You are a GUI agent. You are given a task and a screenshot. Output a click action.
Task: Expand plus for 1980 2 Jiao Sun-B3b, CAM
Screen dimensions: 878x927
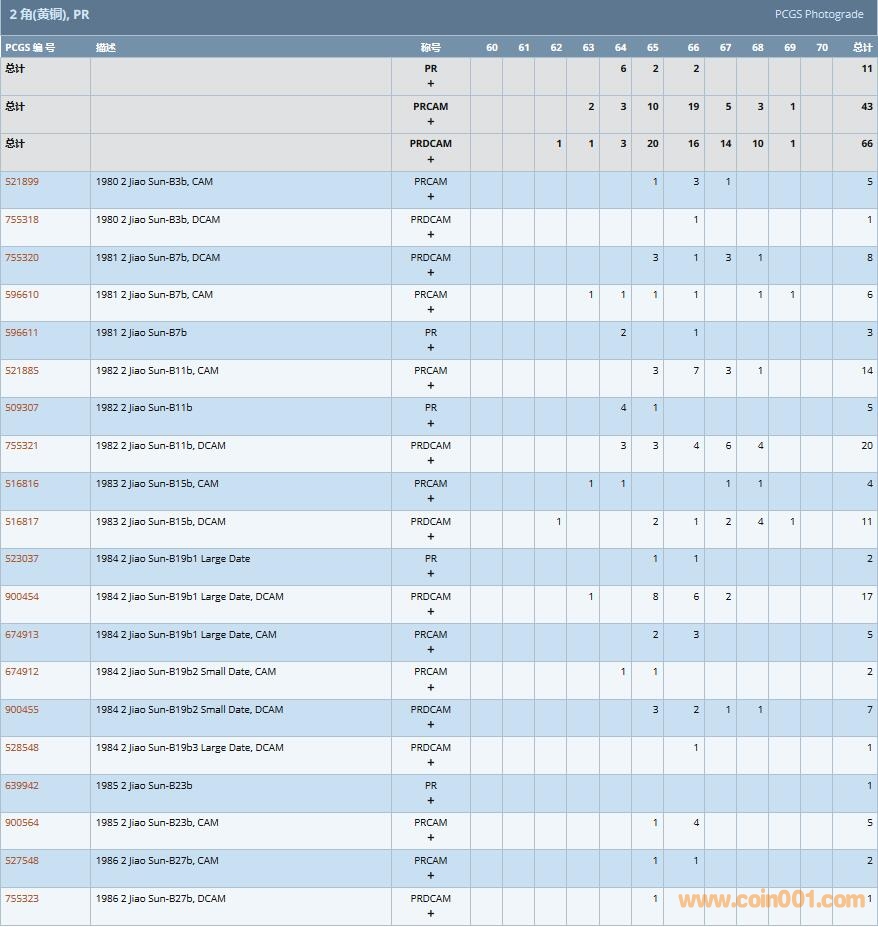[x=431, y=197]
